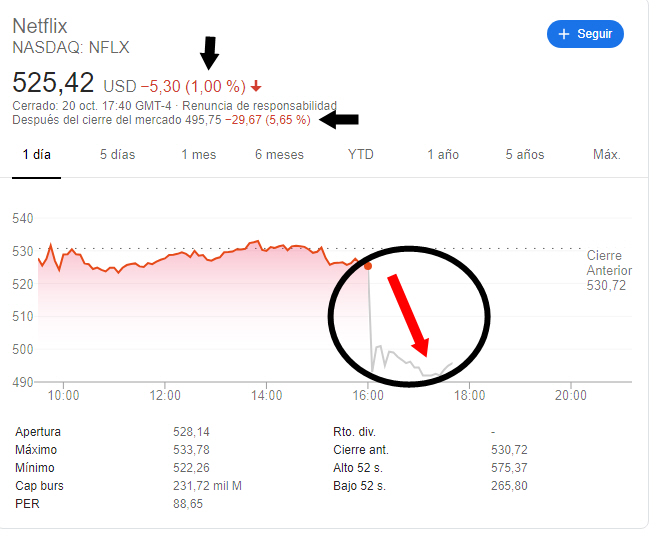This screenshot has width=656, height=542.
Task: Switch chart to YTD
Action: (360, 155)
